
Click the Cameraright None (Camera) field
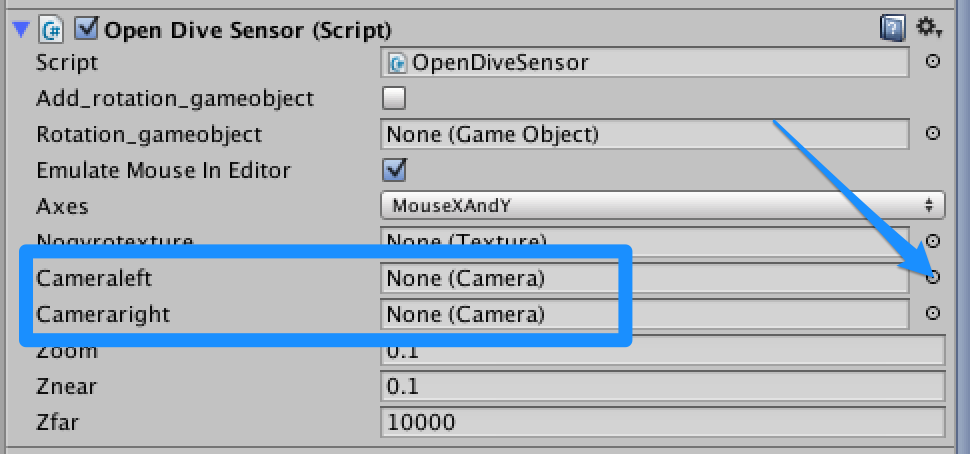tap(645, 314)
